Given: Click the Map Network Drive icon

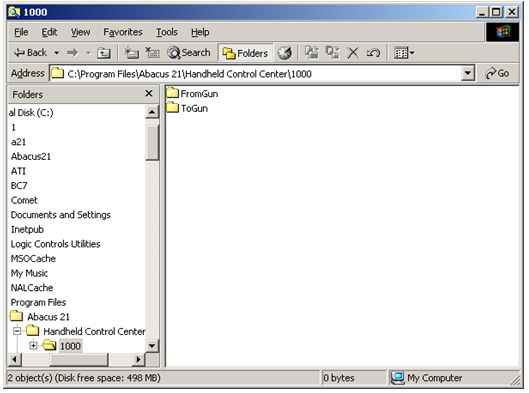Looking at the screenshot, I should [x=131, y=53].
